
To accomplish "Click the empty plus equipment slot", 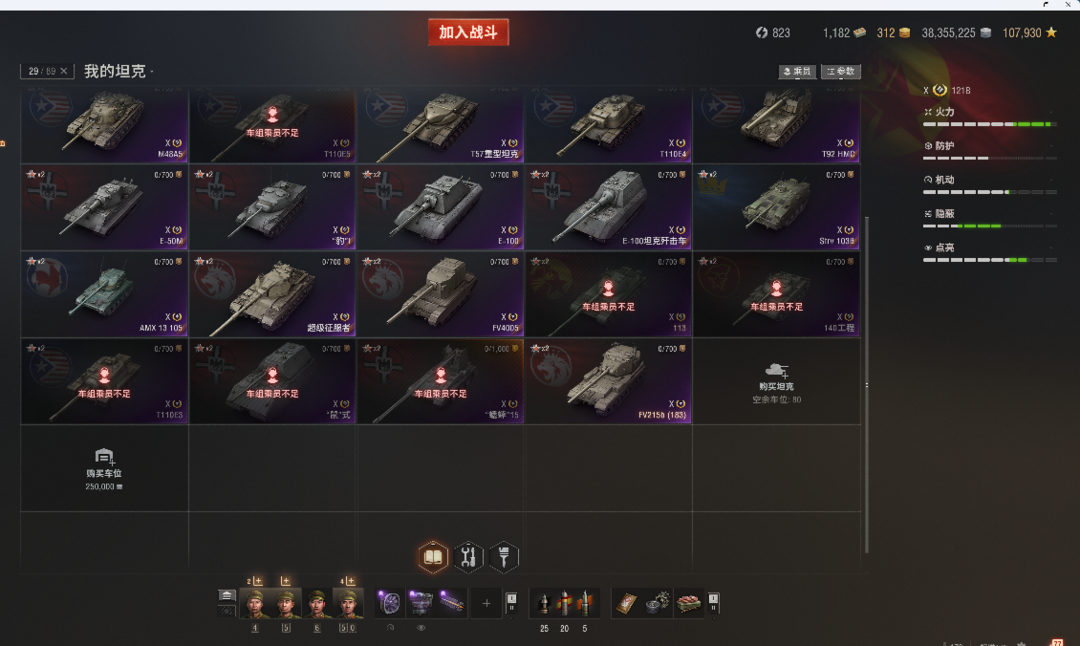I will (x=486, y=603).
